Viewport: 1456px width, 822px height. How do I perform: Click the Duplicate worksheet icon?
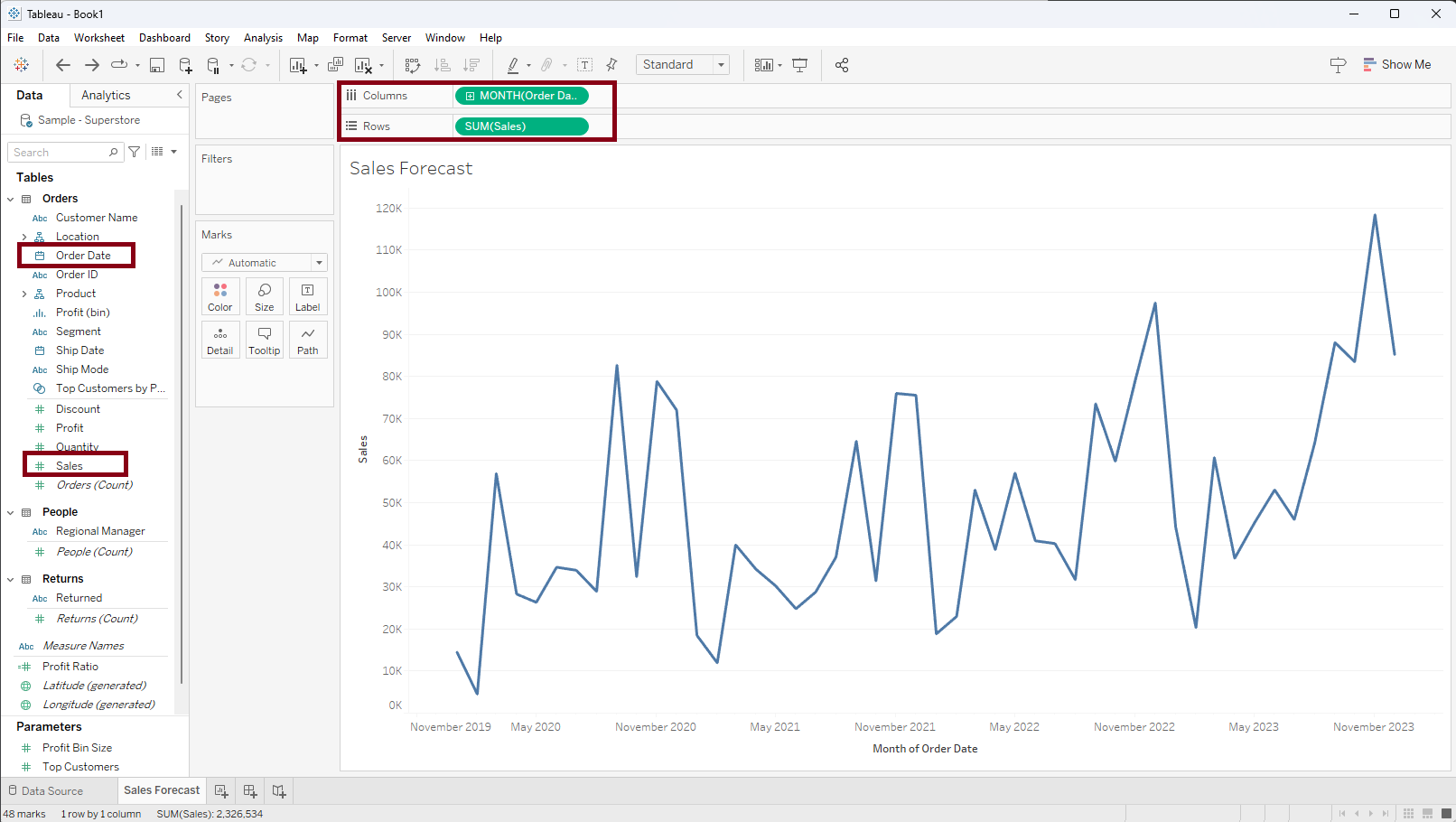pyautogui.click(x=335, y=65)
